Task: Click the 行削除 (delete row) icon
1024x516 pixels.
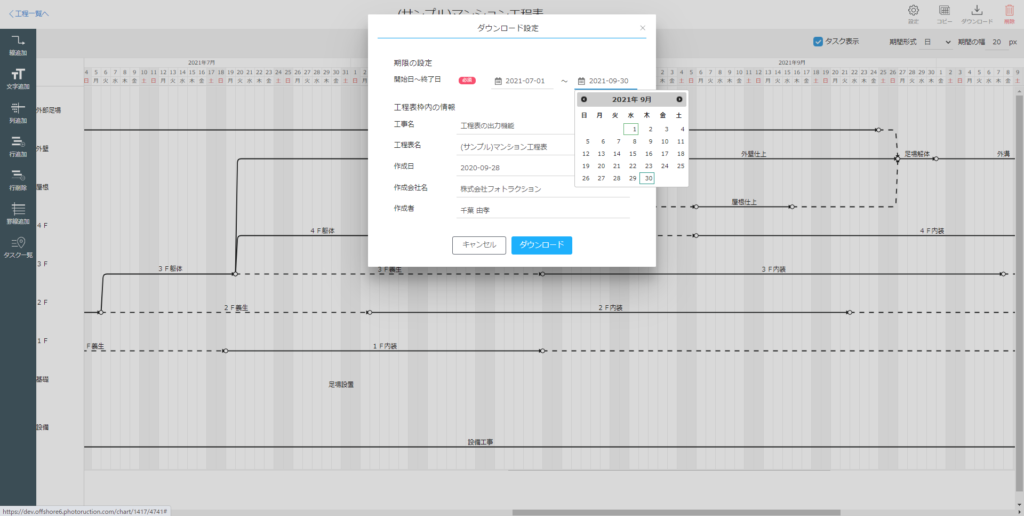Action: click(18, 179)
